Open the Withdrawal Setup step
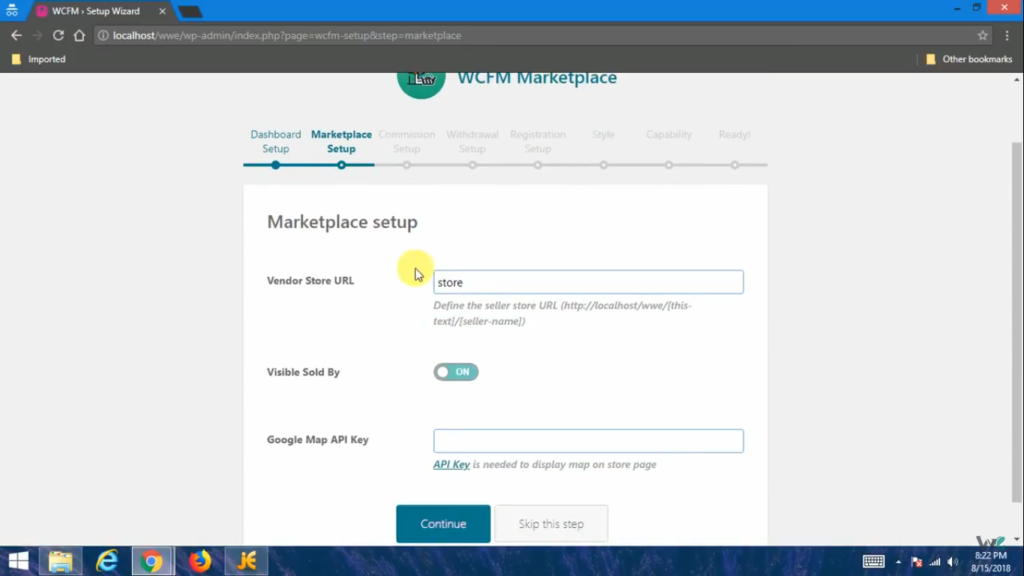The height and width of the screenshot is (576, 1024). click(472, 141)
